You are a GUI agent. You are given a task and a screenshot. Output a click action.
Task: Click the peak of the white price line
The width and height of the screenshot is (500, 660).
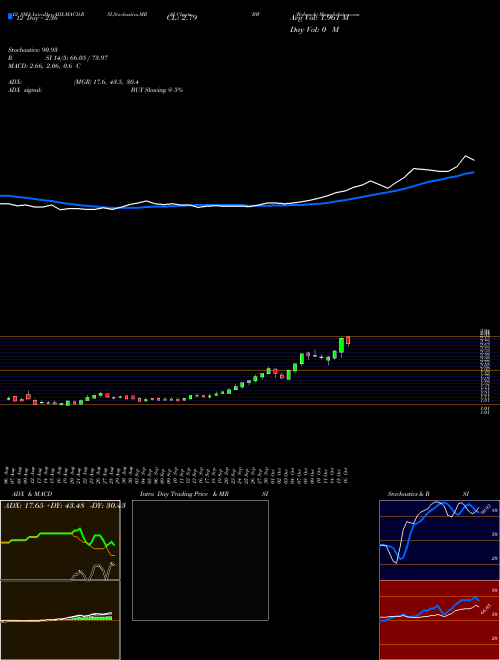click(465, 156)
